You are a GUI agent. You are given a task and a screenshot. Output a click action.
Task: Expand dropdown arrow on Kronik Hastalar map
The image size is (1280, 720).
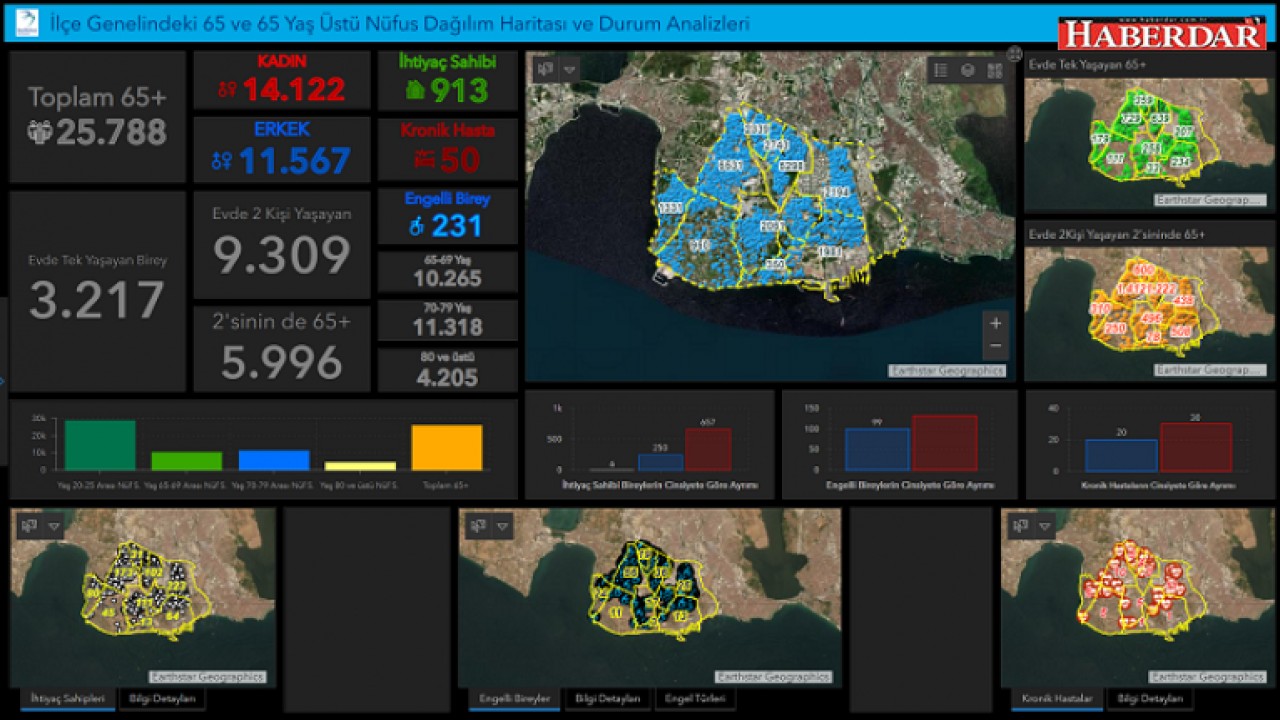(1045, 525)
